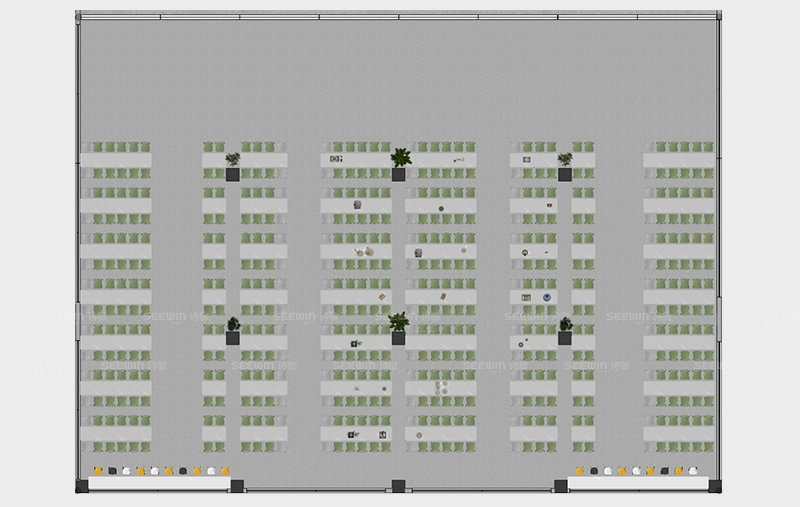Screen dimensions: 800x507
Task: Click the dark pillar beside the right counter
Action: click(x=560, y=486)
